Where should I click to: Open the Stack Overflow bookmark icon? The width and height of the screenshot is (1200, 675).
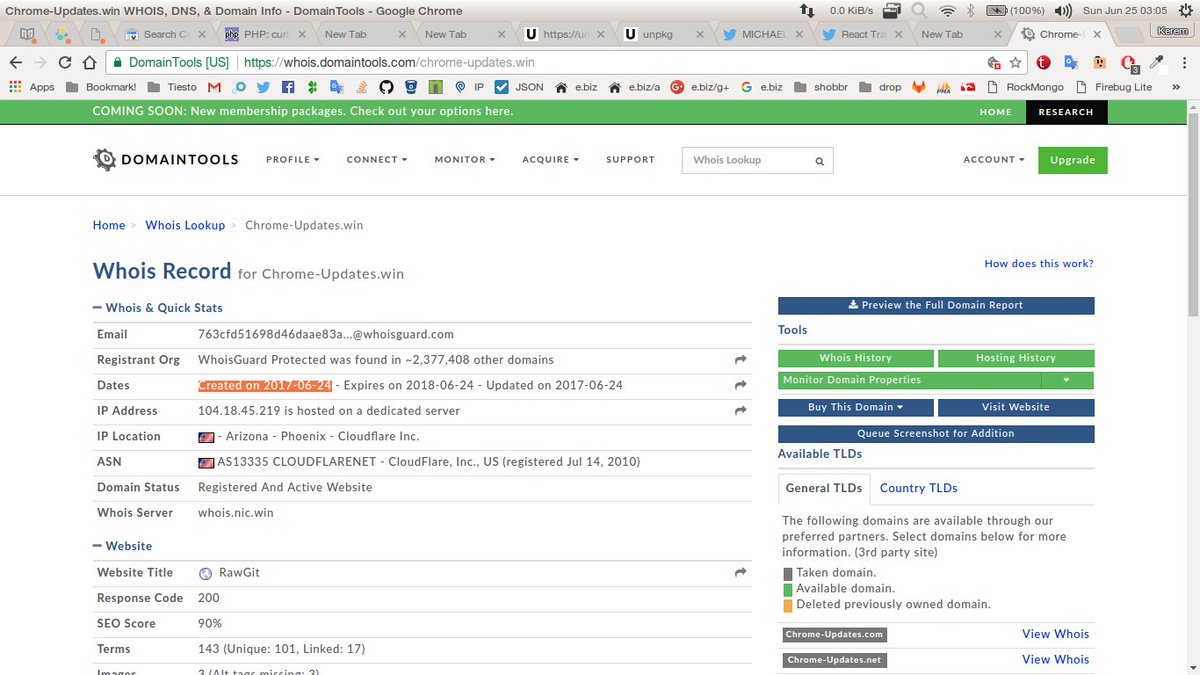point(360,87)
